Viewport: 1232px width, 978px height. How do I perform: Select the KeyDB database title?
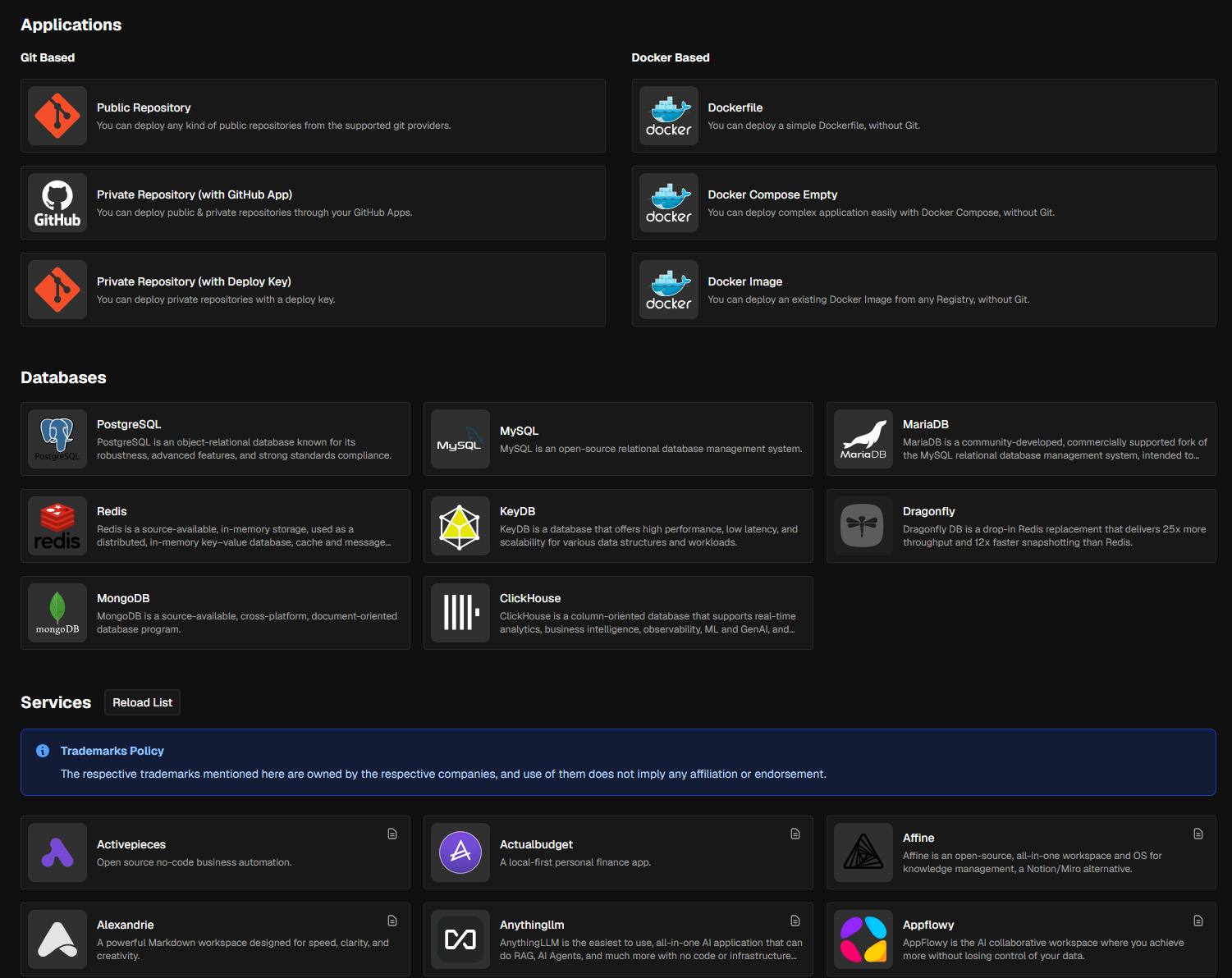pyautogui.click(x=518, y=511)
